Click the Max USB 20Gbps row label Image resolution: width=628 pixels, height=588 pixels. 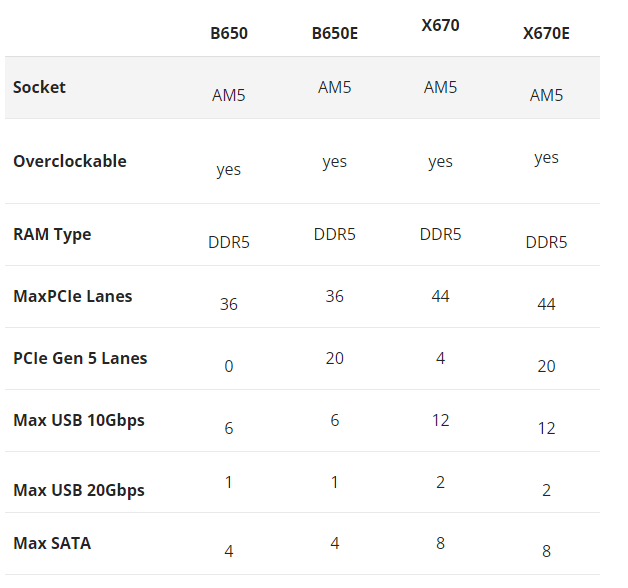coord(79,490)
